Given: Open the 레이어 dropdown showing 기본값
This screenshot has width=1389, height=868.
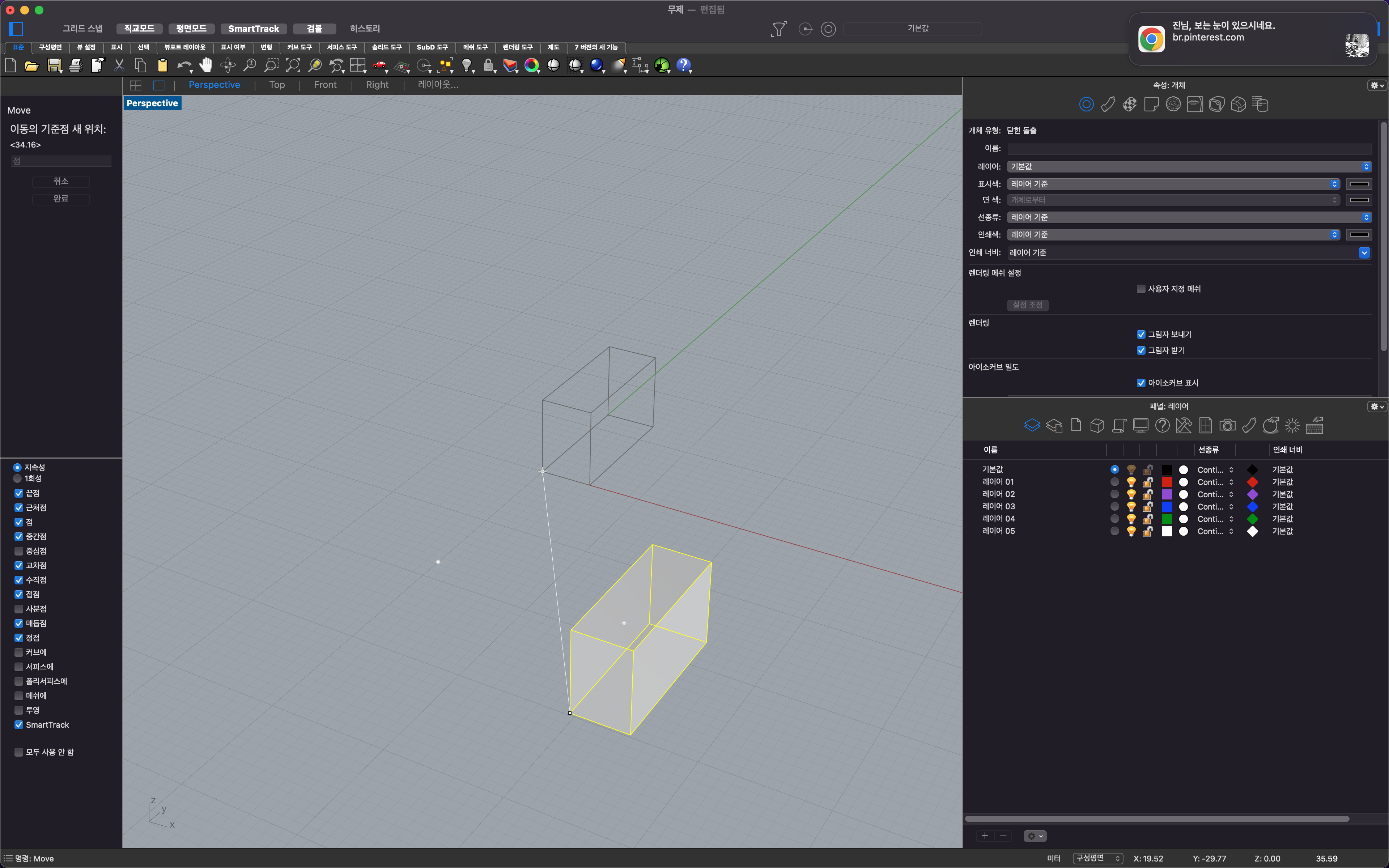Looking at the screenshot, I should [1189, 166].
